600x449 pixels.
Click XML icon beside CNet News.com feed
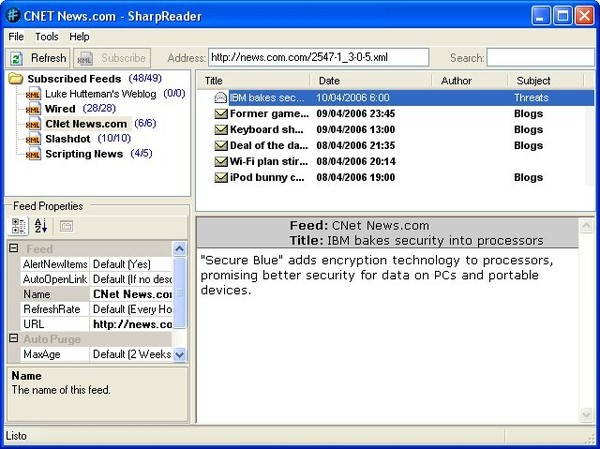click(33, 124)
